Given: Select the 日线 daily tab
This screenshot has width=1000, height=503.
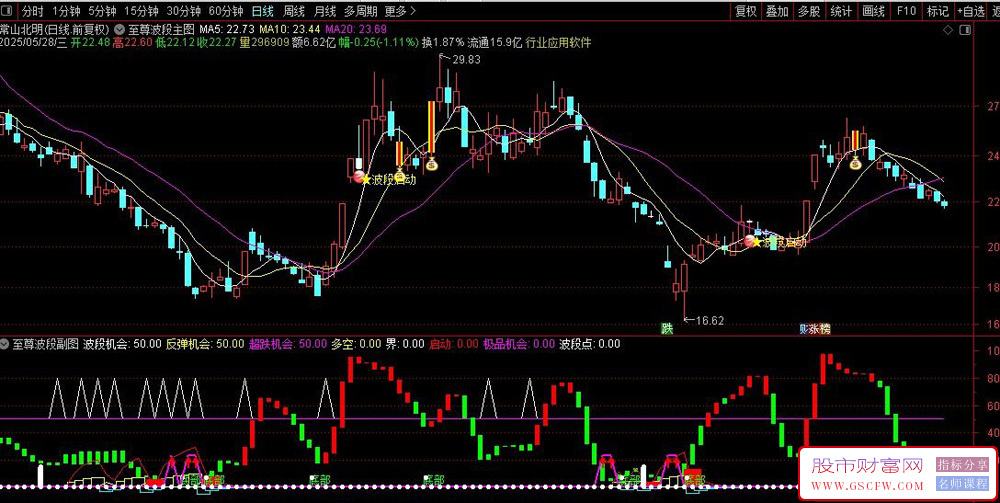Looking at the screenshot, I should [x=263, y=11].
